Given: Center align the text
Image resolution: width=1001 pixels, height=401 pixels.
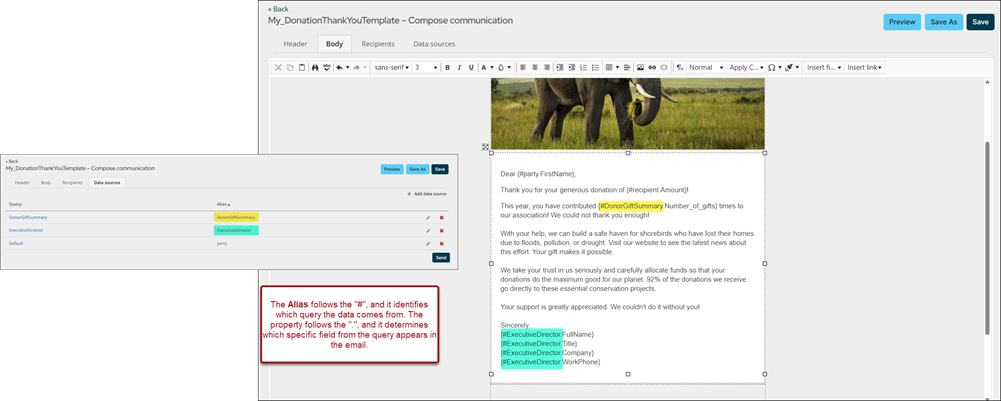Looking at the screenshot, I should 536,67.
